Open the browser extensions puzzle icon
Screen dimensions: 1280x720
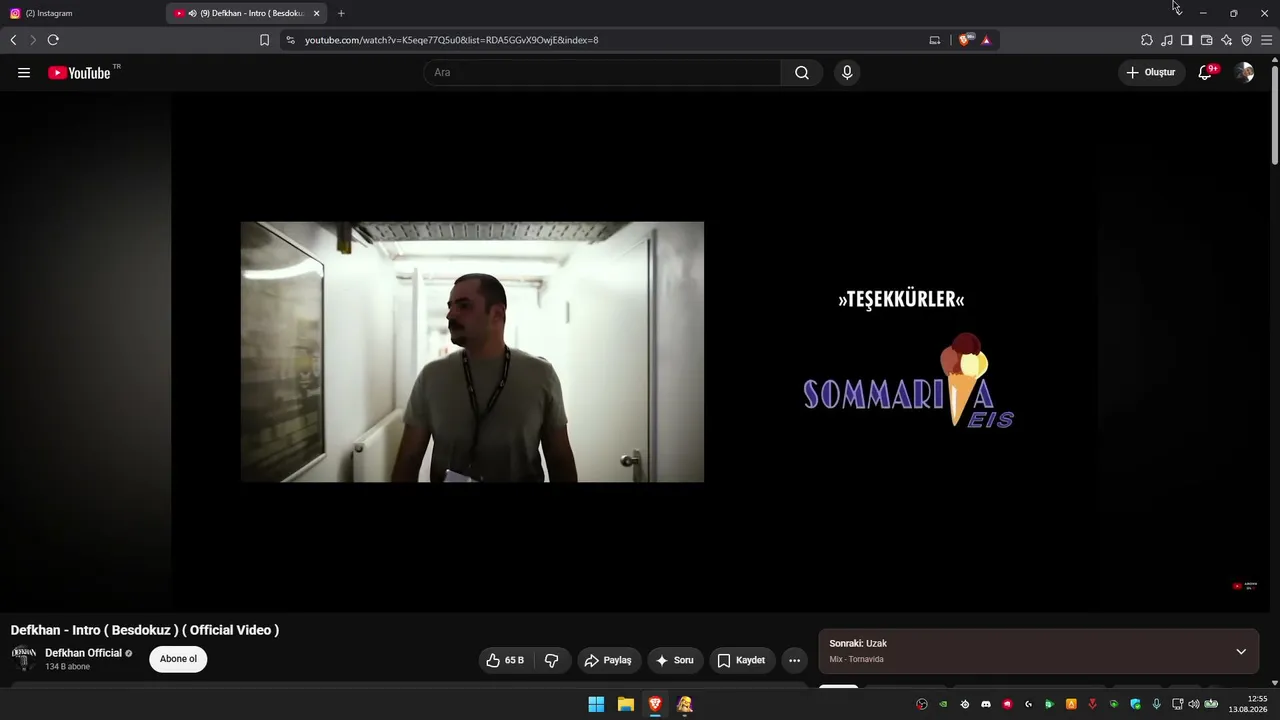1147,40
